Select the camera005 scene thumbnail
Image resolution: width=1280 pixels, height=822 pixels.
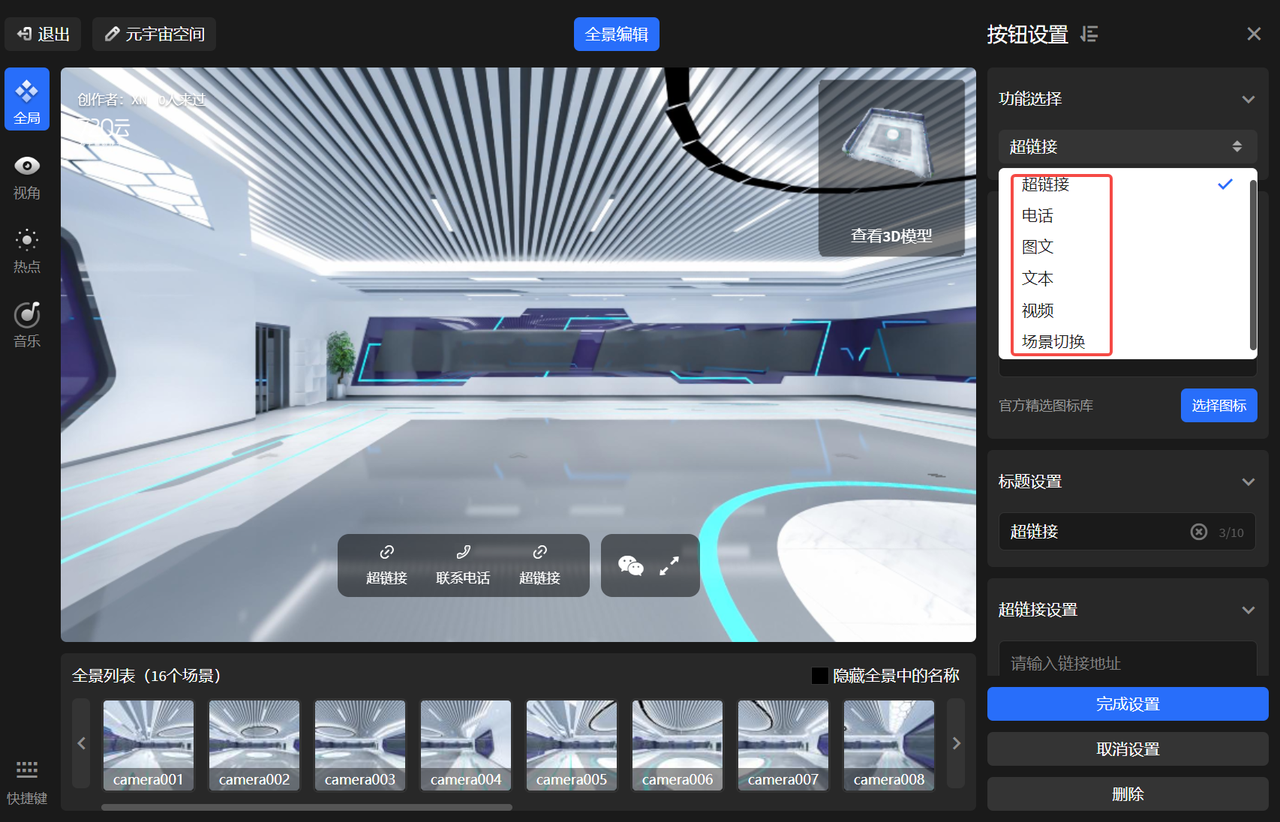[x=571, y=745]
